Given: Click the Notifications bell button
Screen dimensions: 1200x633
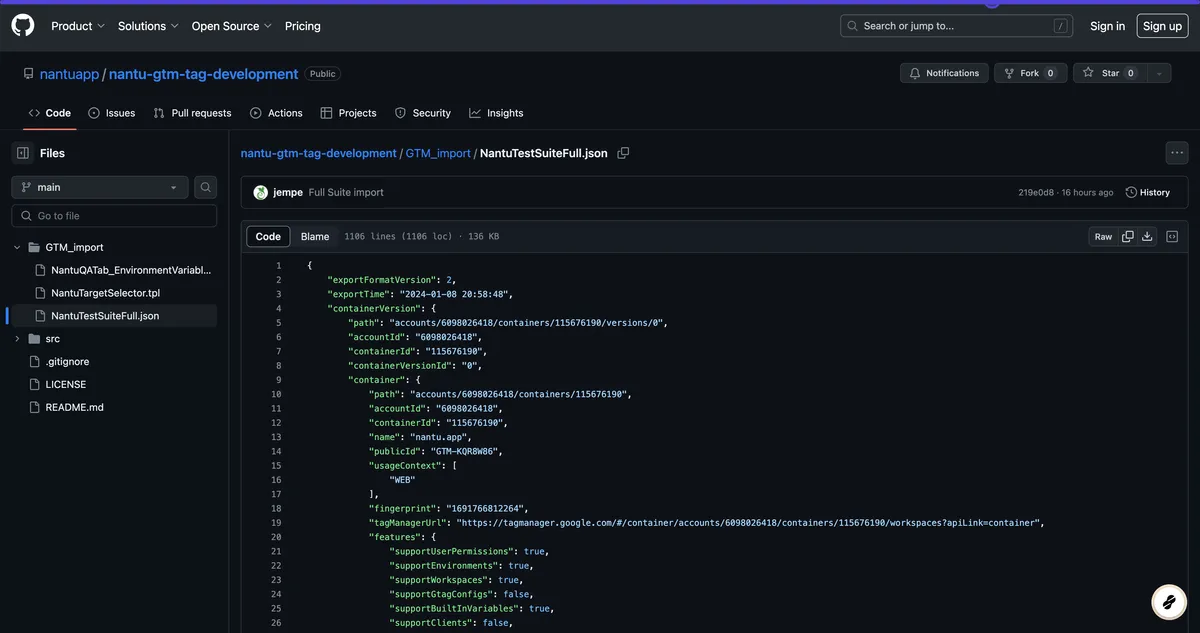Looking at the screenshot, I should [944, 73].
